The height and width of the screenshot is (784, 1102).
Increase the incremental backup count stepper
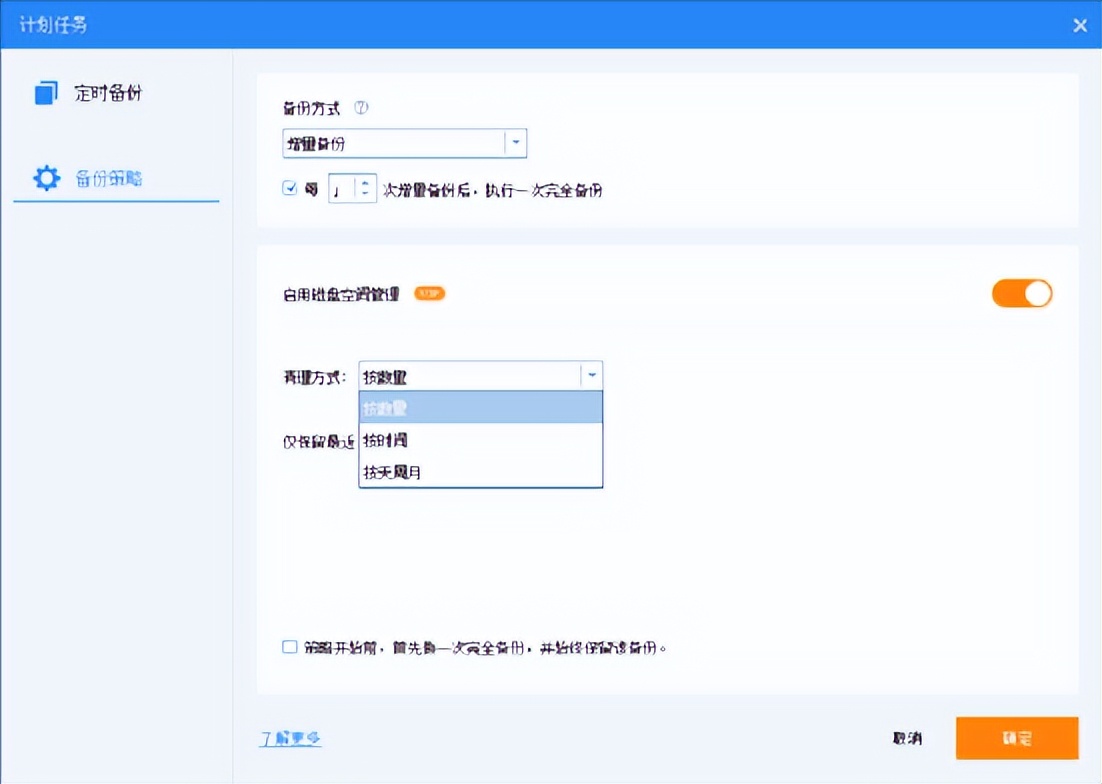pos(366,182)
